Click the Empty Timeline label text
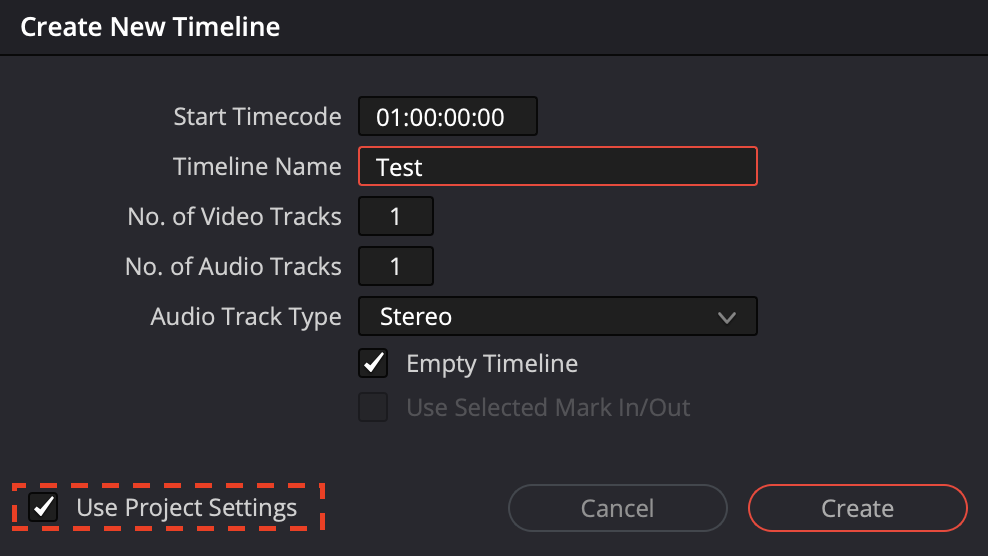Image resolution: width=988 pixels, height=556 pixels. 492,364
